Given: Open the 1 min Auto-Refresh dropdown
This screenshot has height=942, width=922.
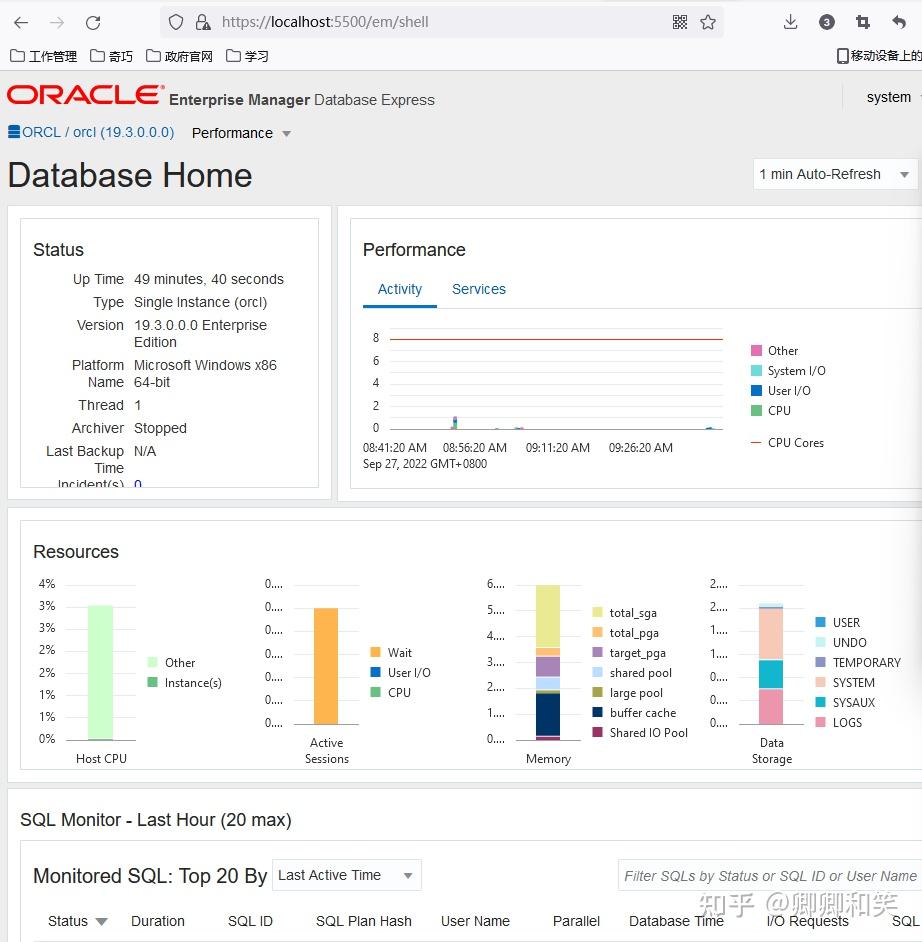Looking at the screenshot, I should (x=834, y=174).
